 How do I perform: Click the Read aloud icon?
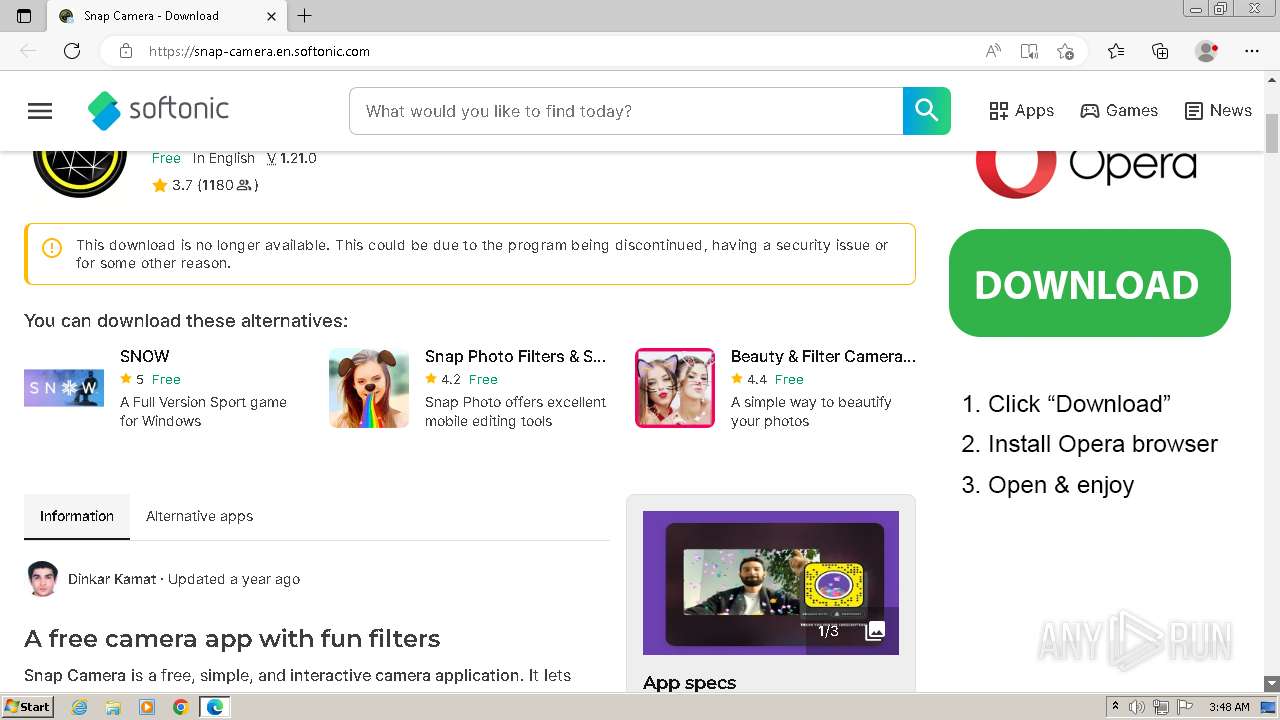tap(993, 51)
